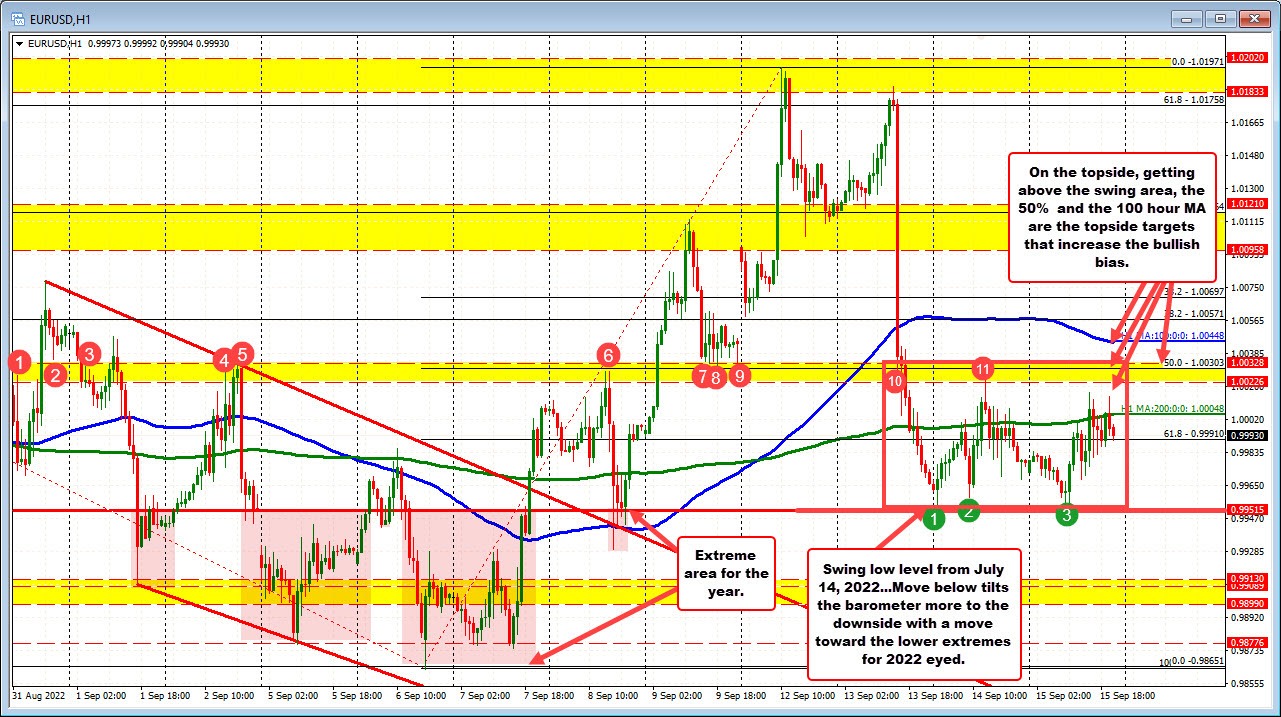
Task: Expand the quote details arrow beside EURUSD,H1
Action: (18, 44)
